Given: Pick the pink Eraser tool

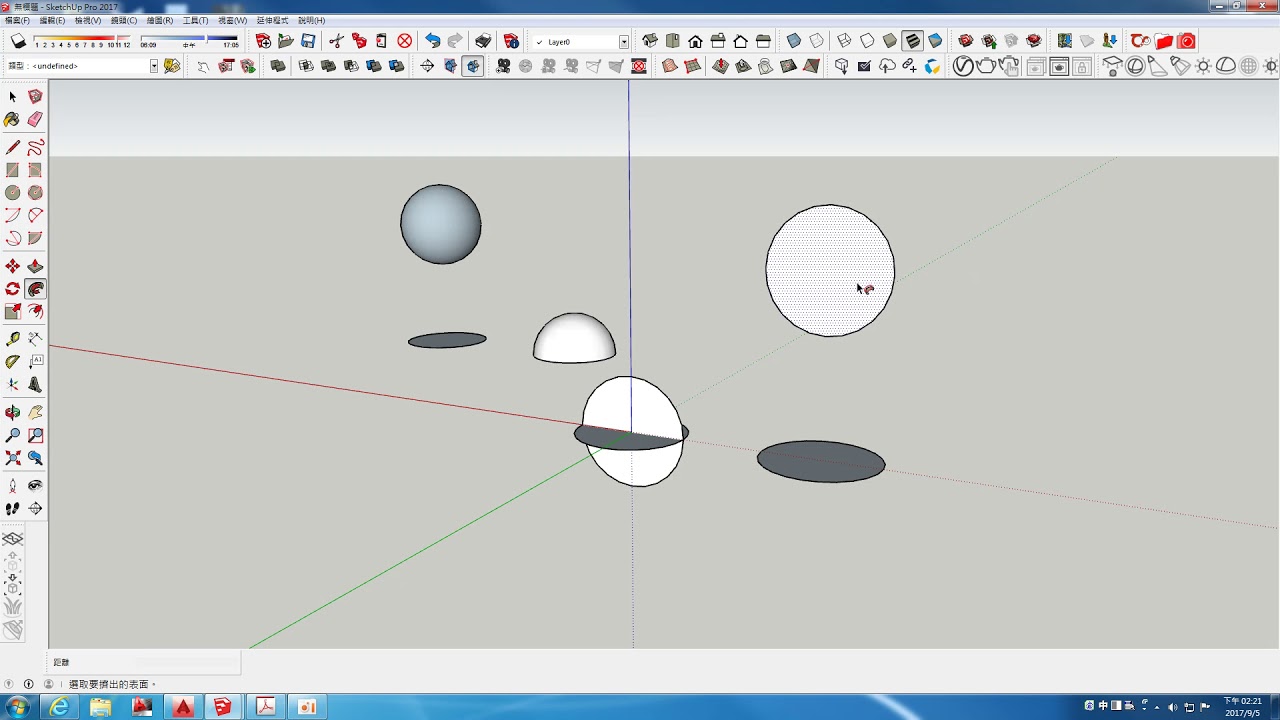Looking at the screenshot, I should (35, 119).
